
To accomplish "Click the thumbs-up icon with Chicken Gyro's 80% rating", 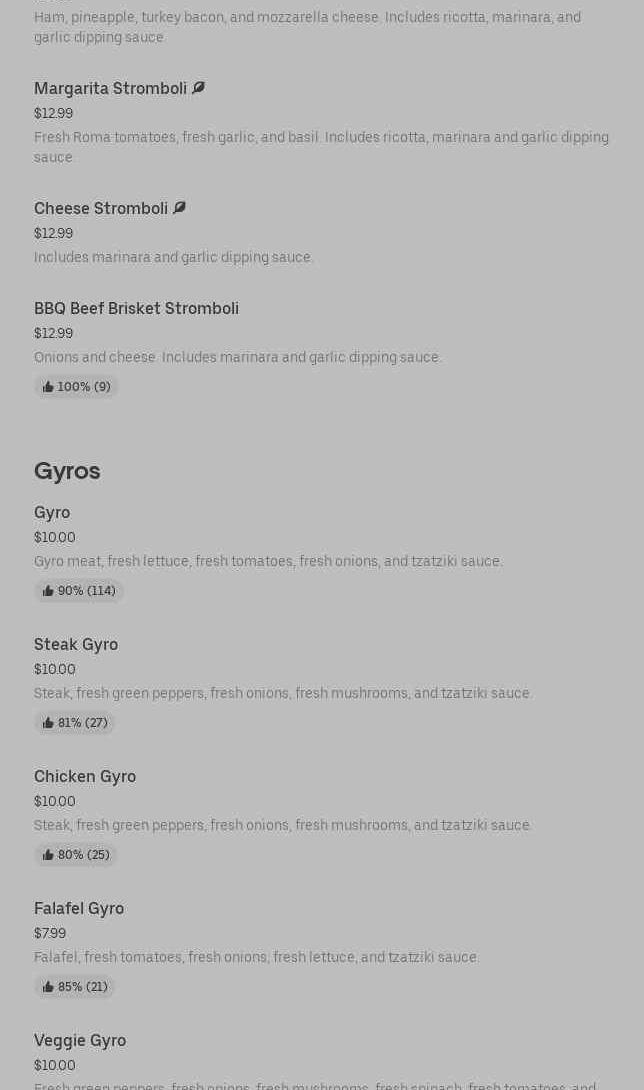I will coord(48,855).
